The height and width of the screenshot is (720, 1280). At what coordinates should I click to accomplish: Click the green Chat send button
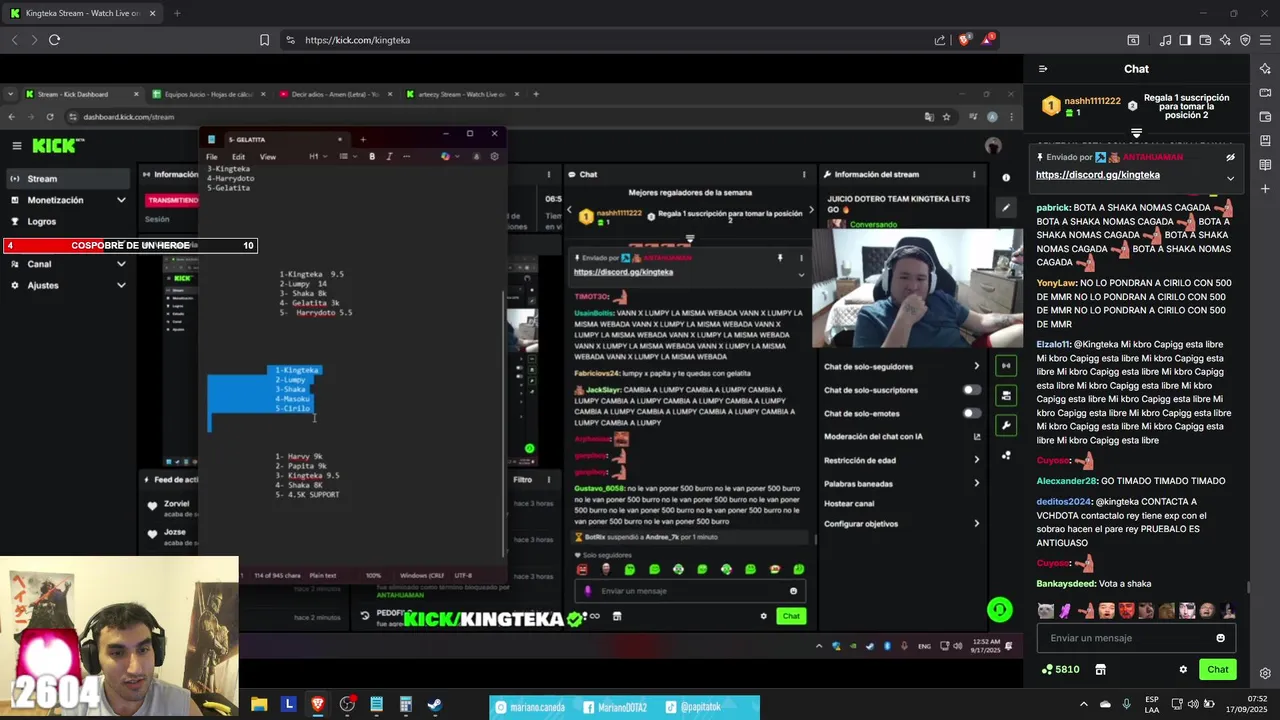[1217, 669]
